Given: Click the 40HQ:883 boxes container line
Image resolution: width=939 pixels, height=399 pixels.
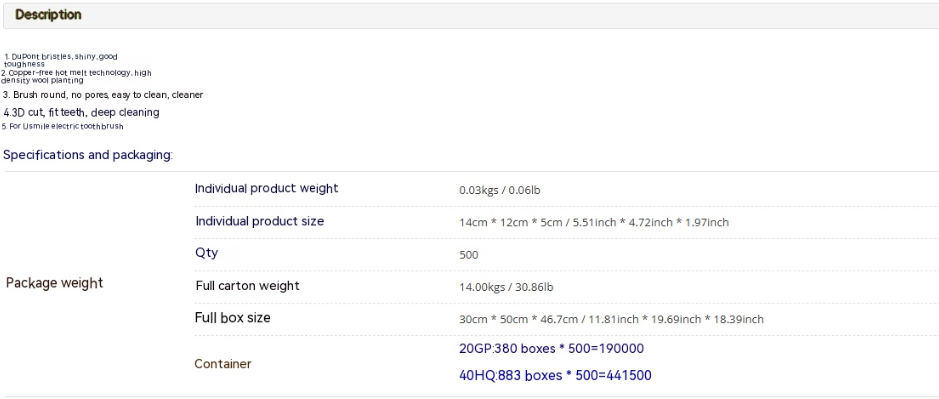Looking at the screenshot, I should pyautogui.click(x=555, y=376).
